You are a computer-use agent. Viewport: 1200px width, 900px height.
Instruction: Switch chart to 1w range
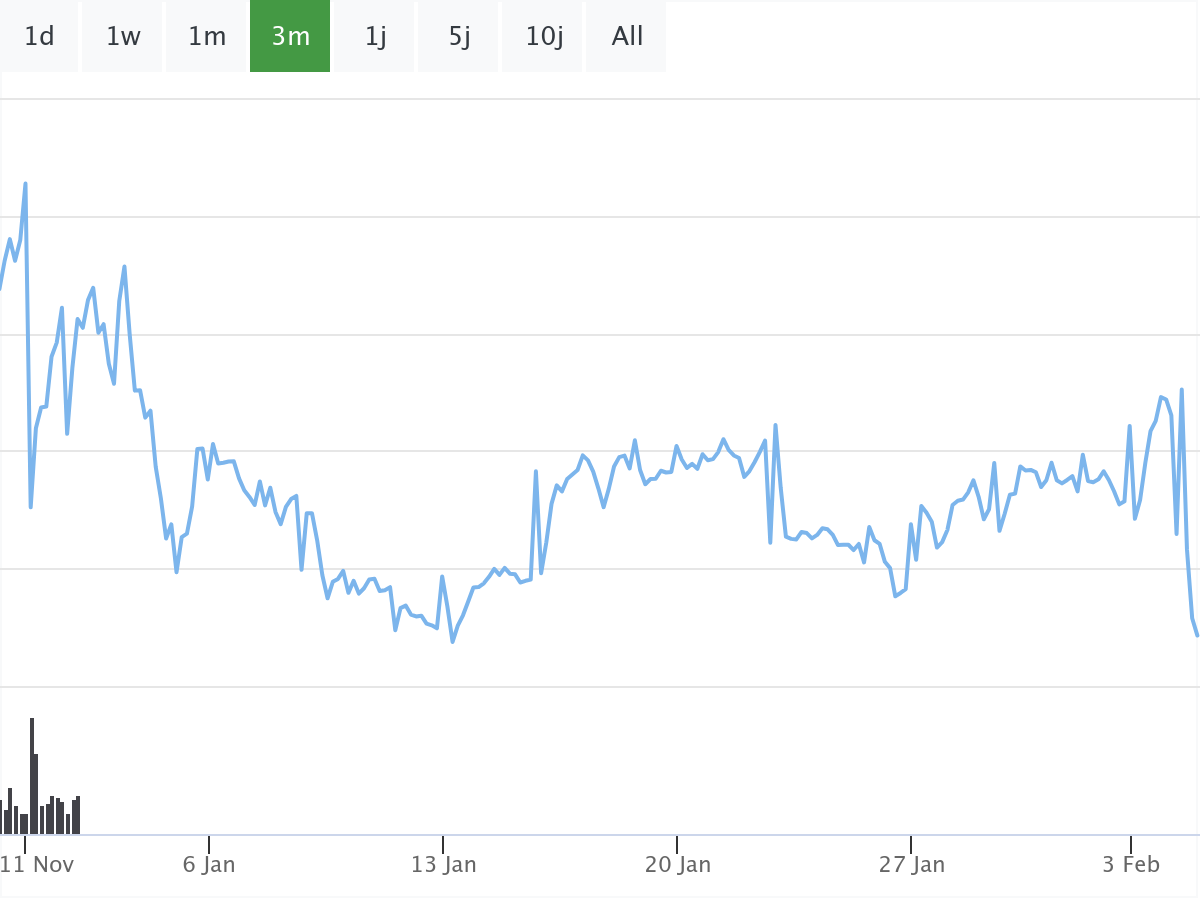click(123, 37)
